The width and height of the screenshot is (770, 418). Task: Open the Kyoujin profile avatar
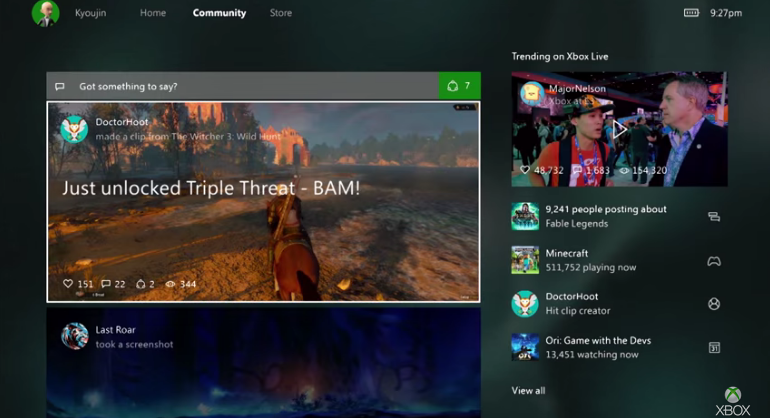tap(45, 13)
